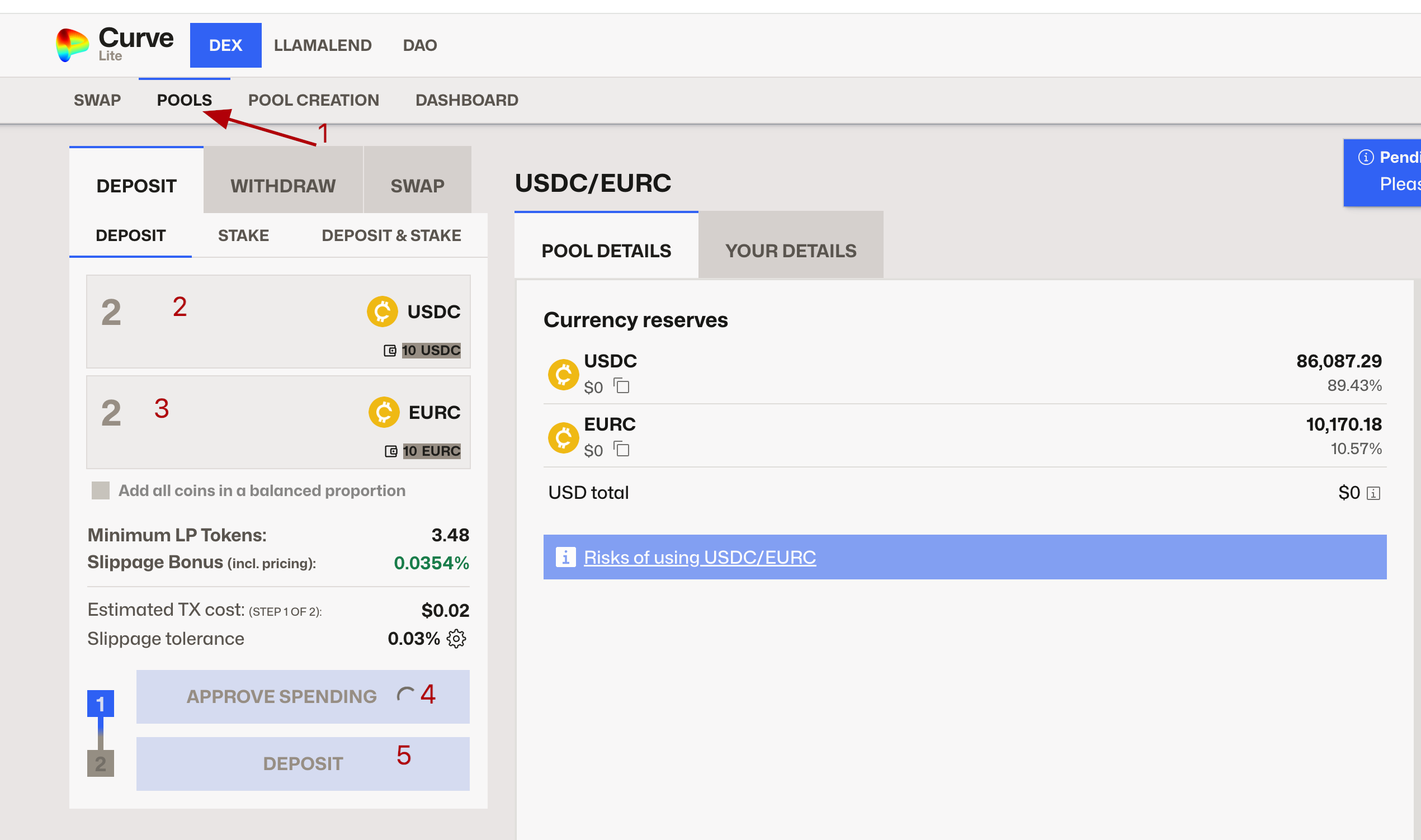The width and height of the screenshot is (1421, 840).
Task: Copy EURC token address in reserves
Action: (621, 450)
